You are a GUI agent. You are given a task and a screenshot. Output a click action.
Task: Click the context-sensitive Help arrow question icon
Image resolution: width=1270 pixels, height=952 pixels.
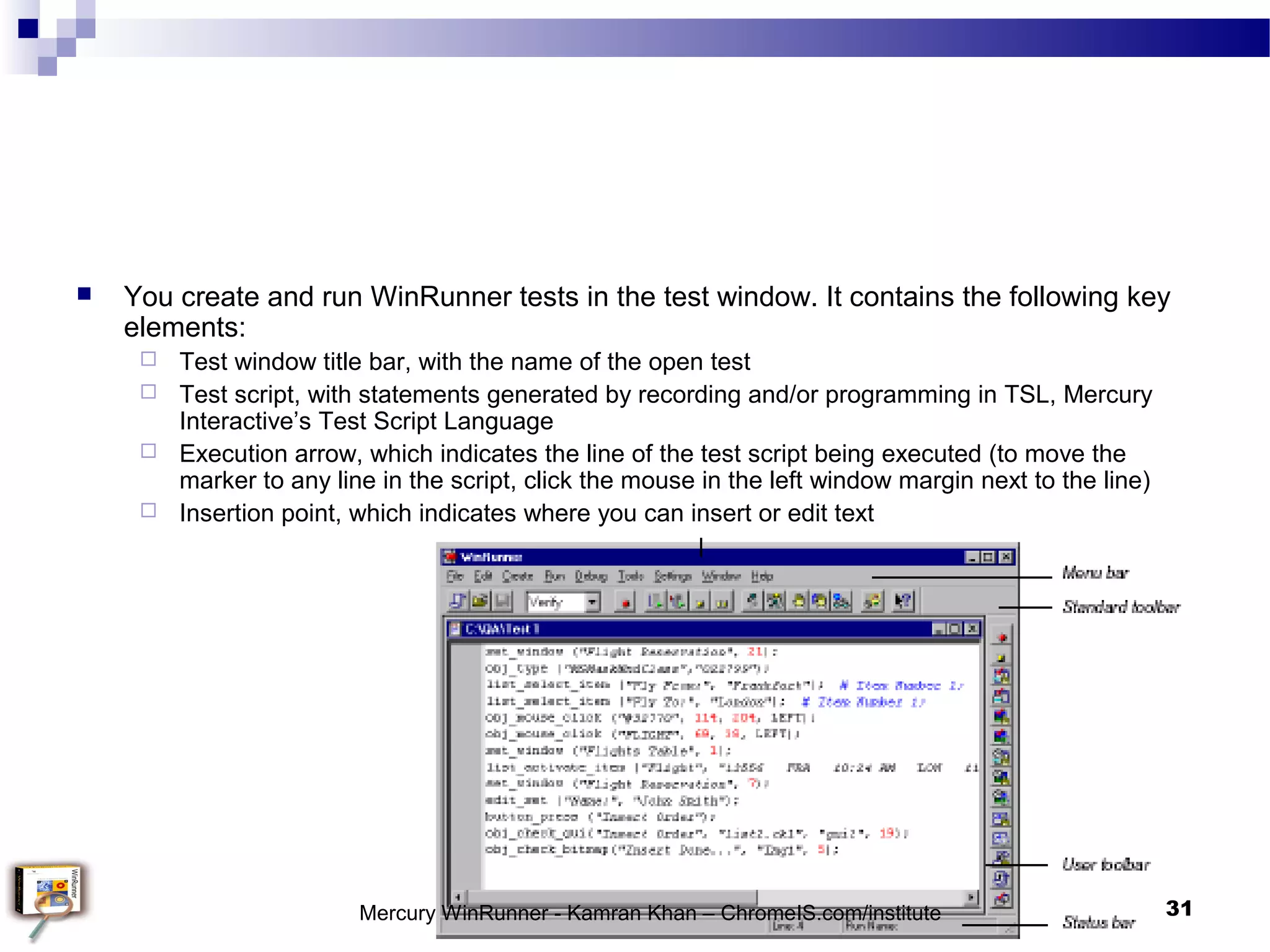pyautogui.click(x=903, y=601)
